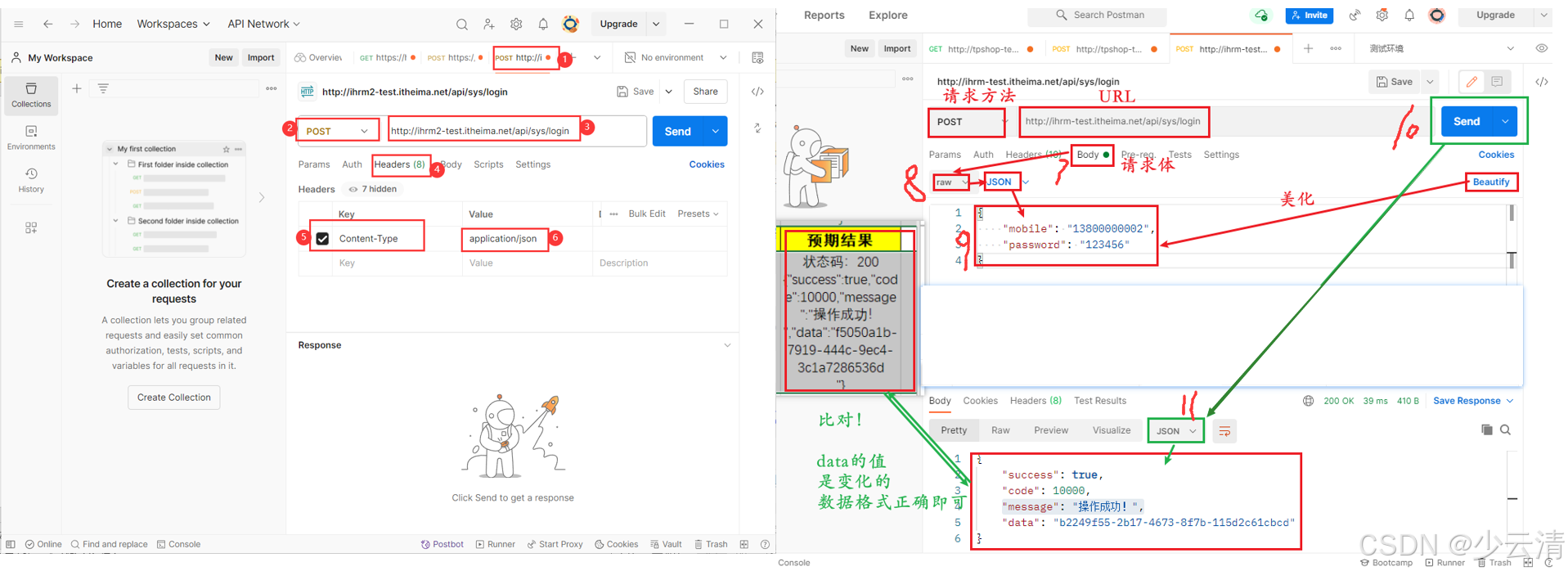
Task: Click the pencil edit icon near Save
Action: coord(1471,82)
